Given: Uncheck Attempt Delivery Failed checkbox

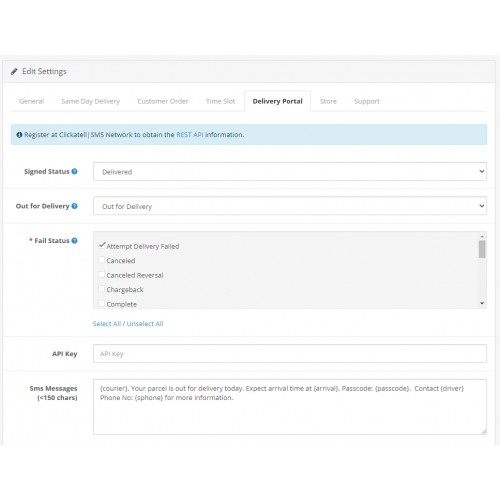Looking at the screenshot, I should pos(102,245).
